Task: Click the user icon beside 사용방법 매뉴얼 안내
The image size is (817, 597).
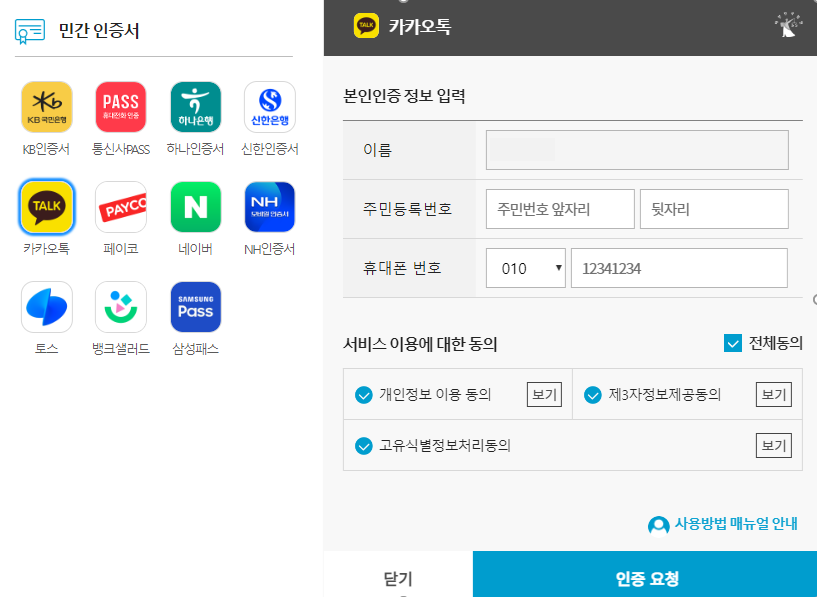Action: [x=659, y=525]
